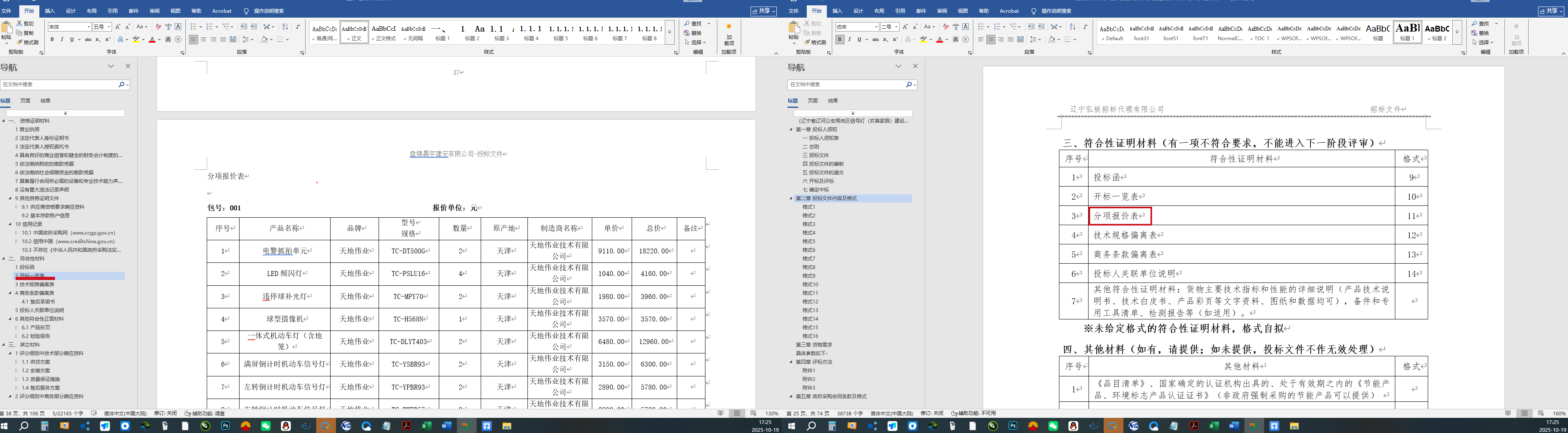1568x433 pixels.
Task: Click the Windows Start button on the right taskbar
Action: (x=792, y=426)
